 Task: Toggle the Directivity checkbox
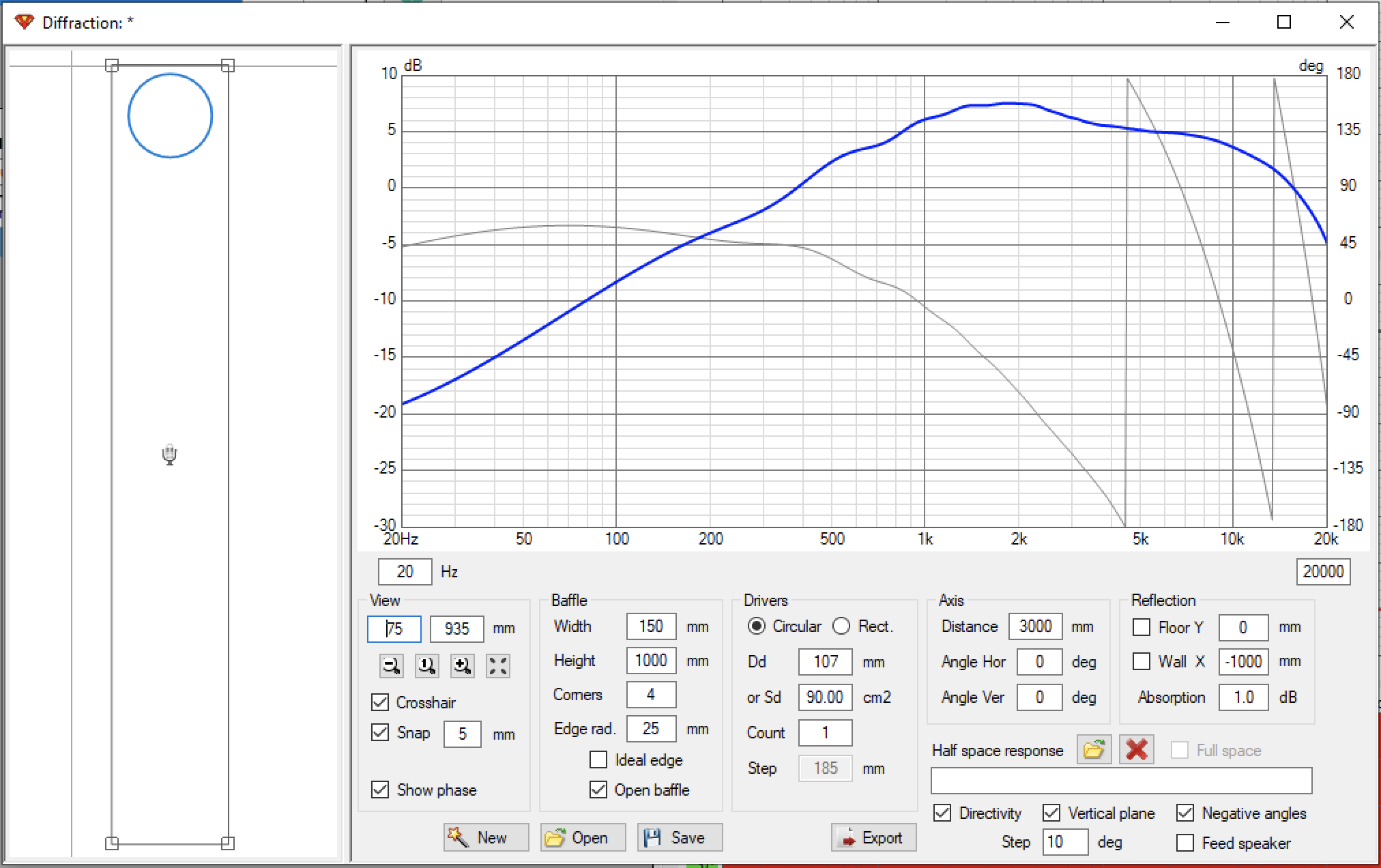pyautogui.click(x=942, y=813)
